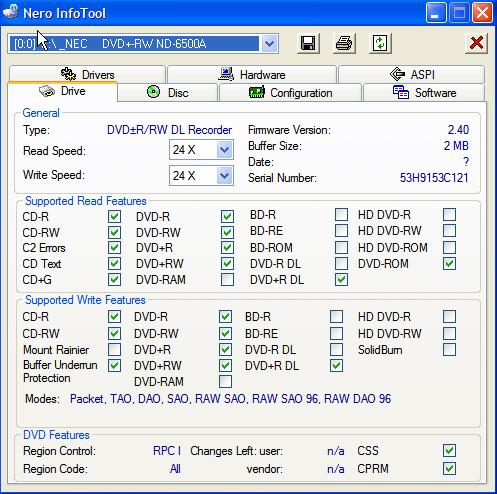The width and height of the screenshot is (497, 494).
Task: Toggle Mount Rainier write checkbox
Action: pos(114,349)
